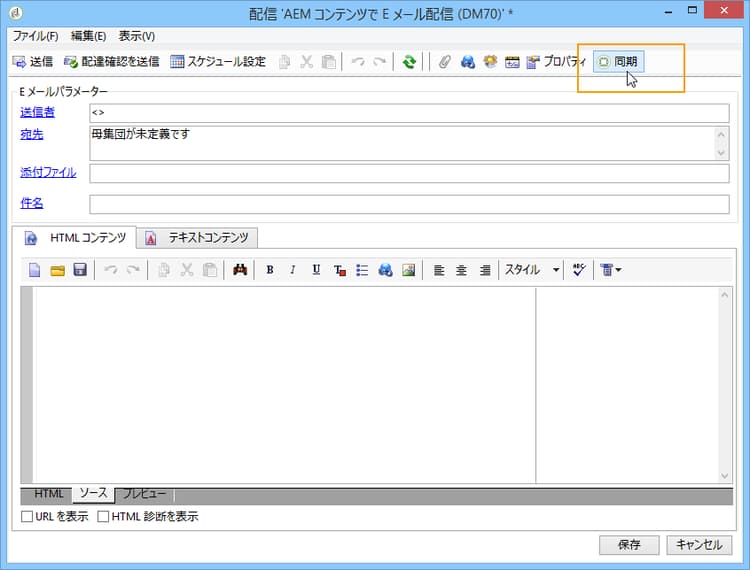Click the spell check ABC icon

pos(579,270)
